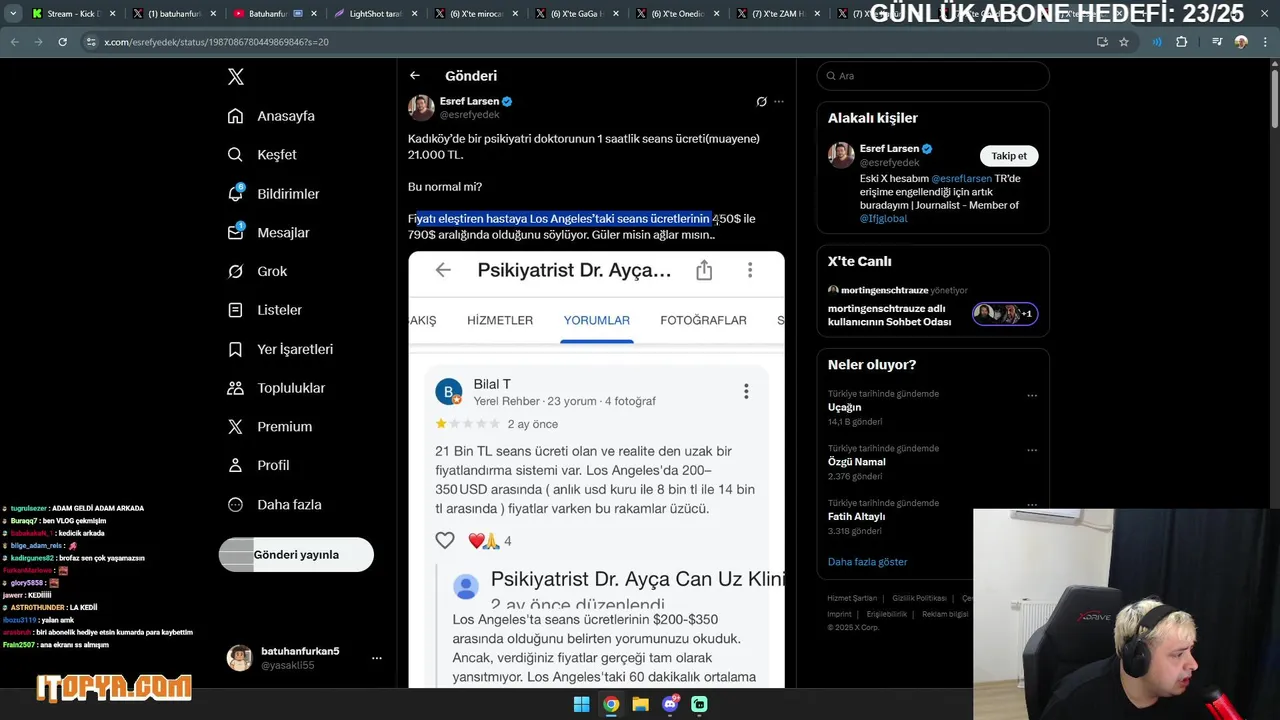The height and width of the screenshot is (720, 1280).
Task: Open Listeler in the sidebar
Action: [x=264, y=310]
